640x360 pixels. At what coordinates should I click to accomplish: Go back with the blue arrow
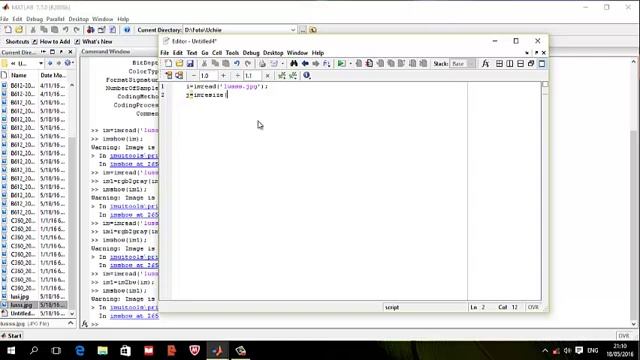304,64
